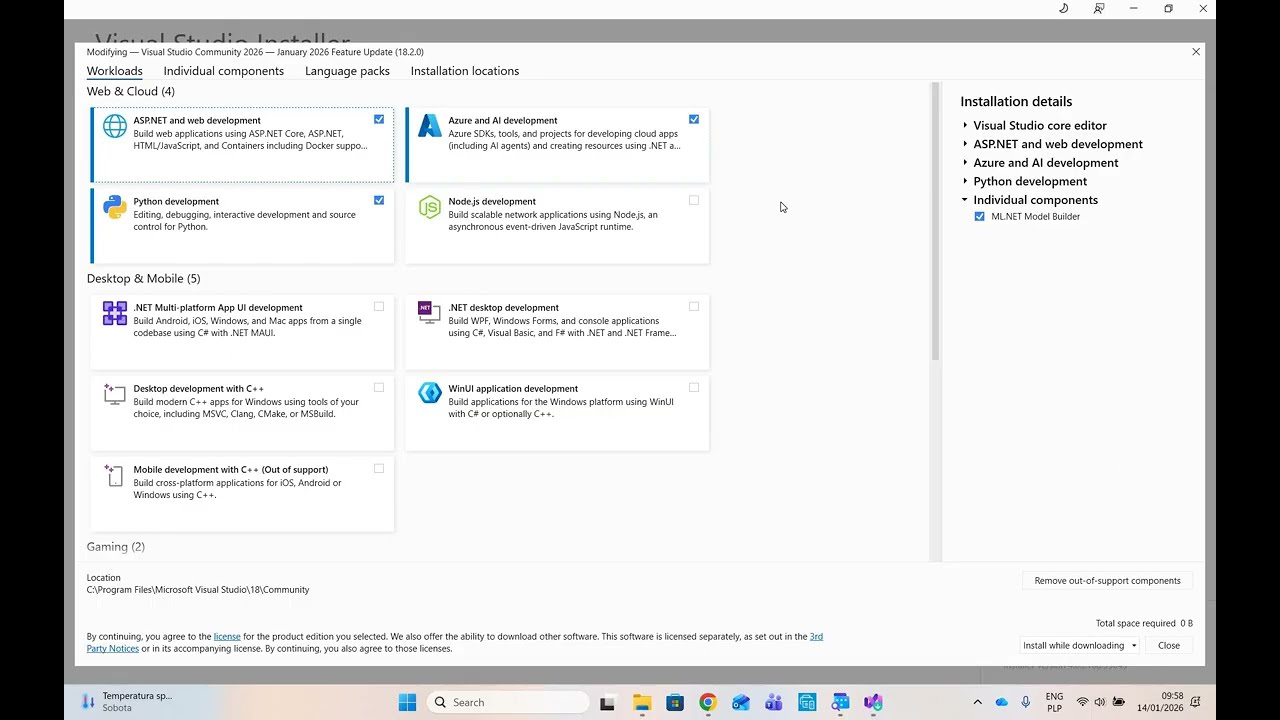Click the Desktop & Mobile (5) heading

click(x=143, y=278)
